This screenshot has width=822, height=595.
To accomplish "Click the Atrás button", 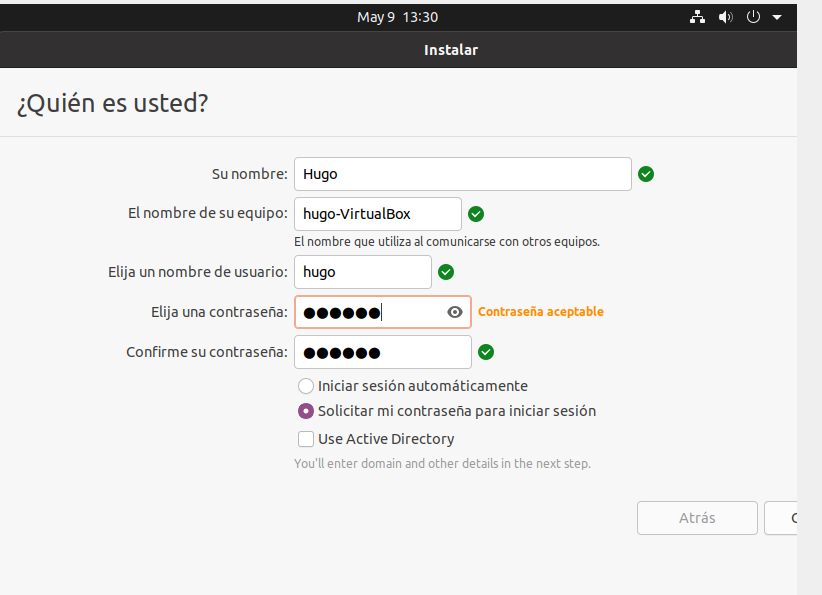I will coord(697,518).
